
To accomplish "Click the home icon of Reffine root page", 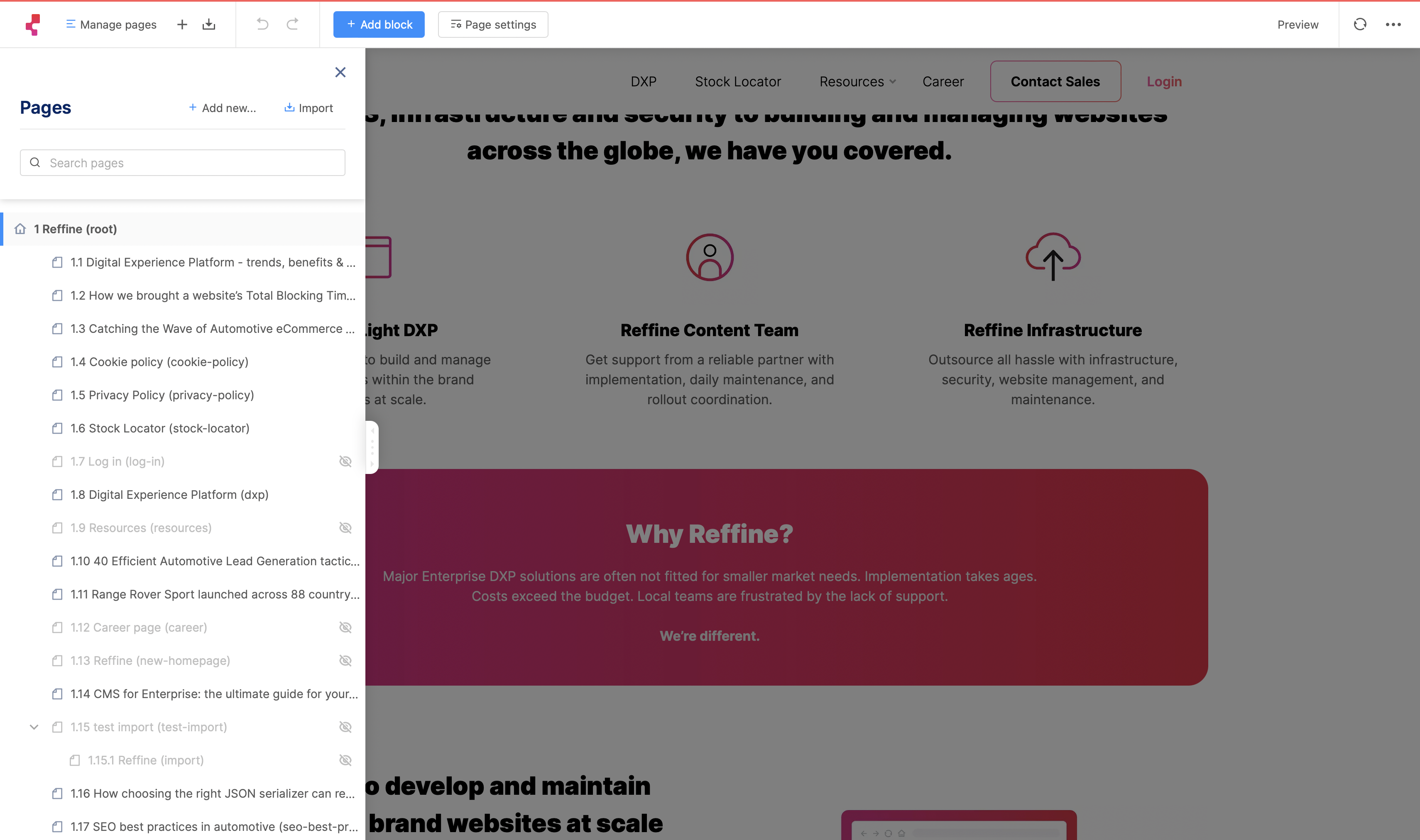I will coord(20,229).
